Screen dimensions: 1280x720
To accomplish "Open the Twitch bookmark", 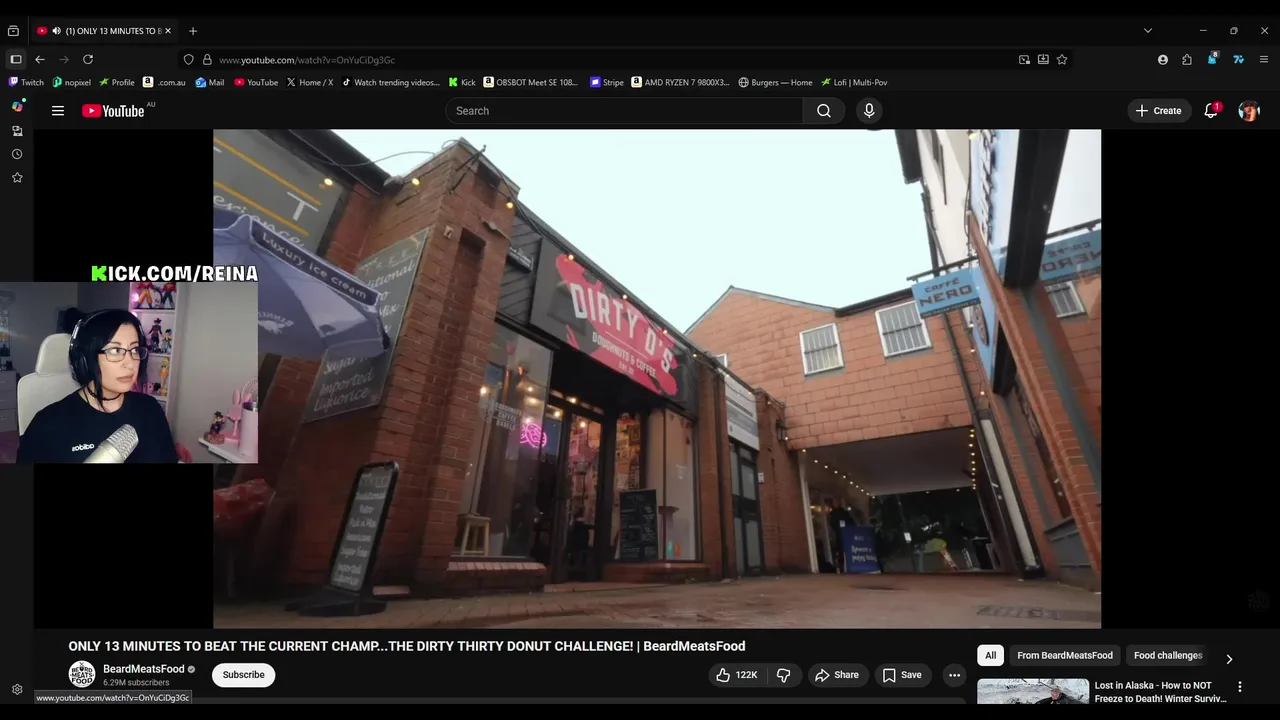I will point(26,83).
